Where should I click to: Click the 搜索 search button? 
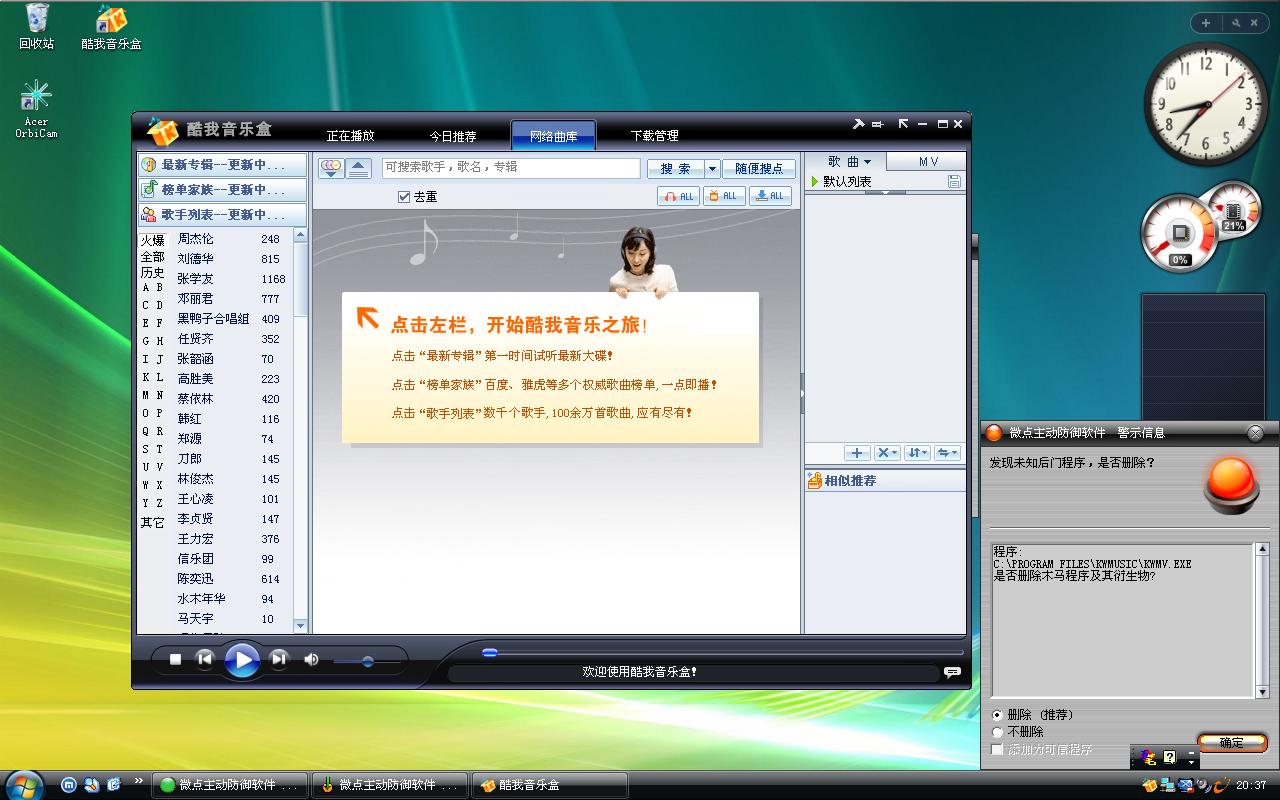[x=675, y=168]
